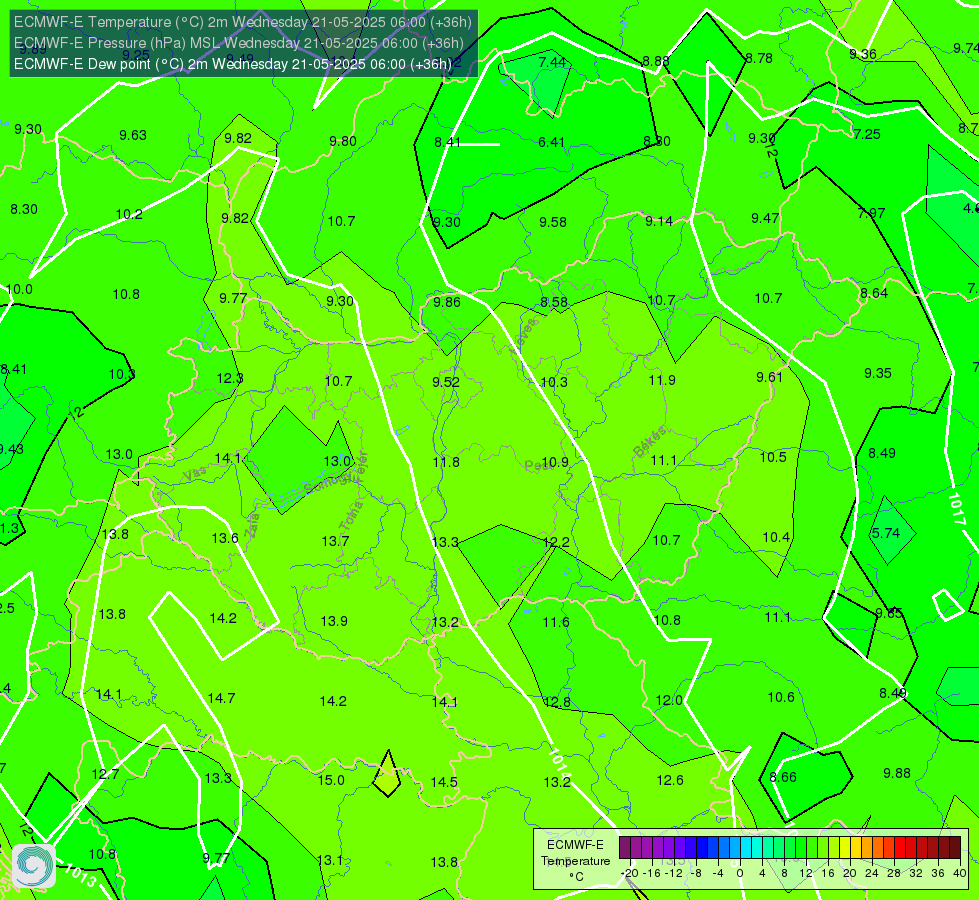Click the Békés county label

(650, 442)
